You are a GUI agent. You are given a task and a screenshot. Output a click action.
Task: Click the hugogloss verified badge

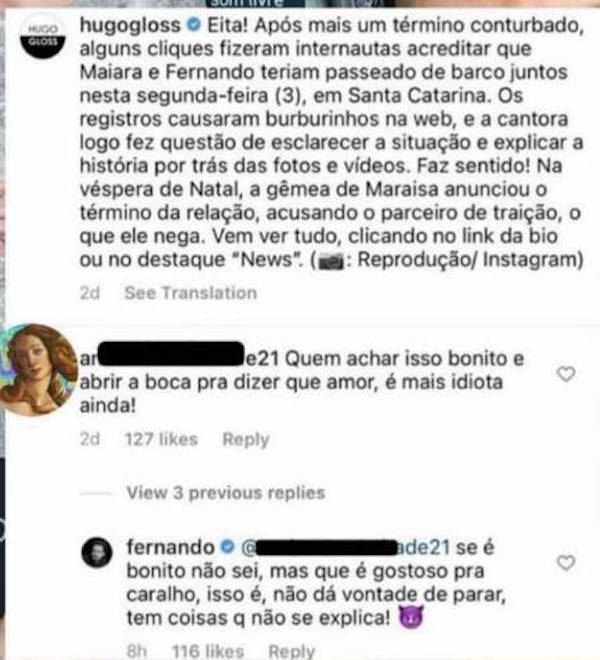tap(194, 25)
